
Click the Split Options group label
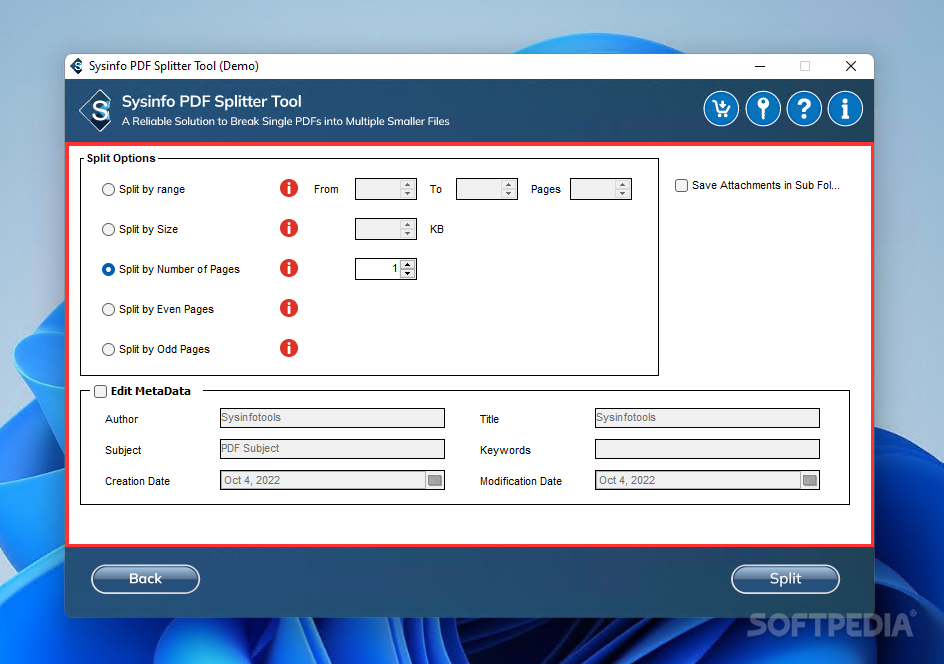(121, 158)
